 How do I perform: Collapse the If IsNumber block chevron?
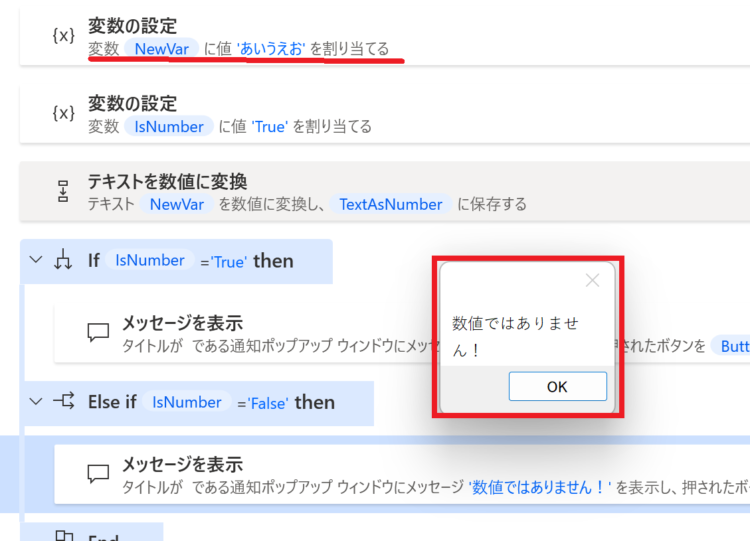[x=36, y=260]
